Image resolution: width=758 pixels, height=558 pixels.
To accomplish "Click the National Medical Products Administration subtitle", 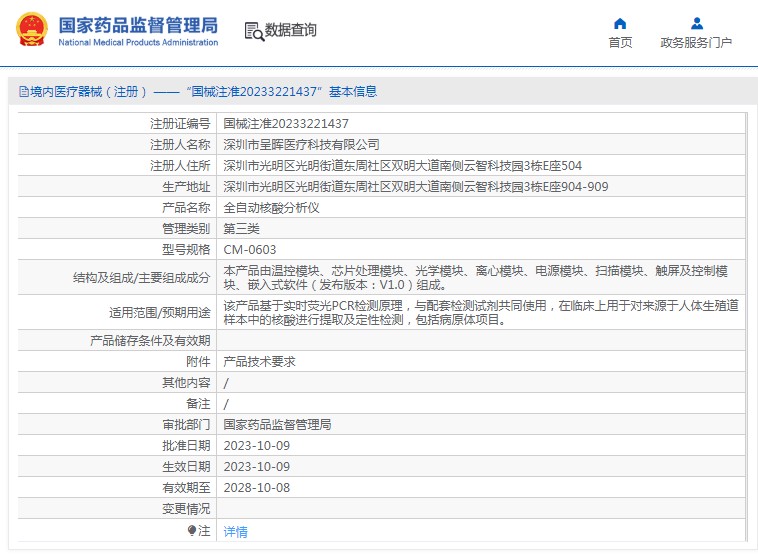I will coord(138,42).
